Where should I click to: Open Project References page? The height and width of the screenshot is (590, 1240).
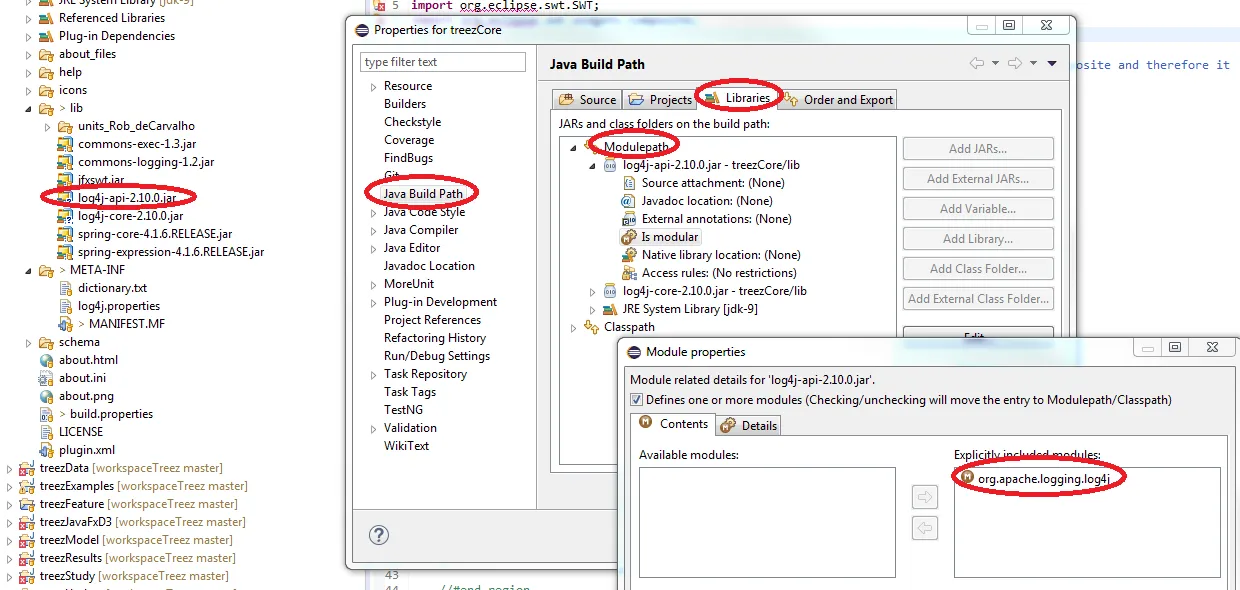432,320
